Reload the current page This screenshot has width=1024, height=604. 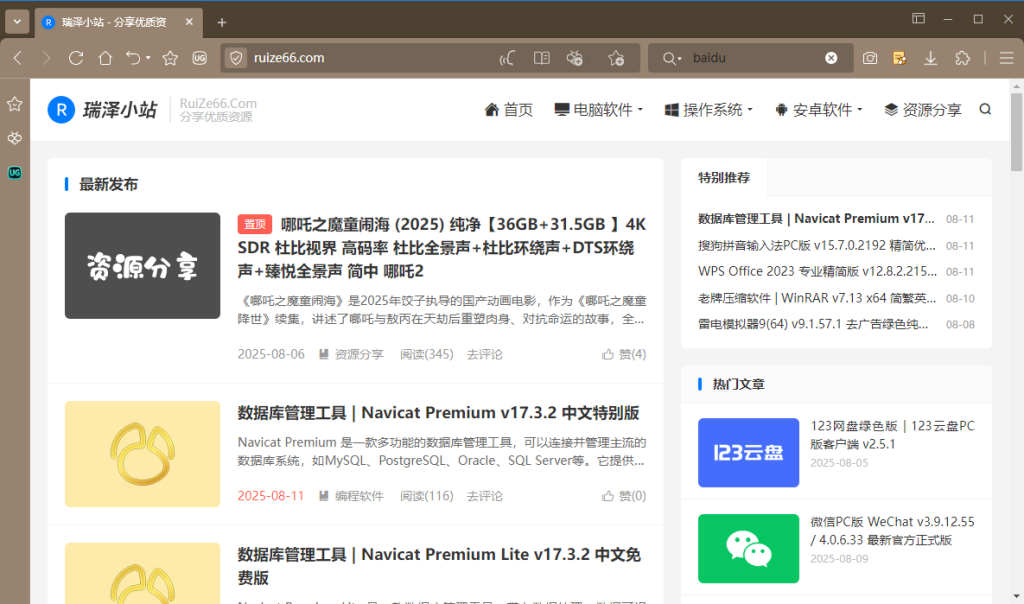(x=76, y=58)
